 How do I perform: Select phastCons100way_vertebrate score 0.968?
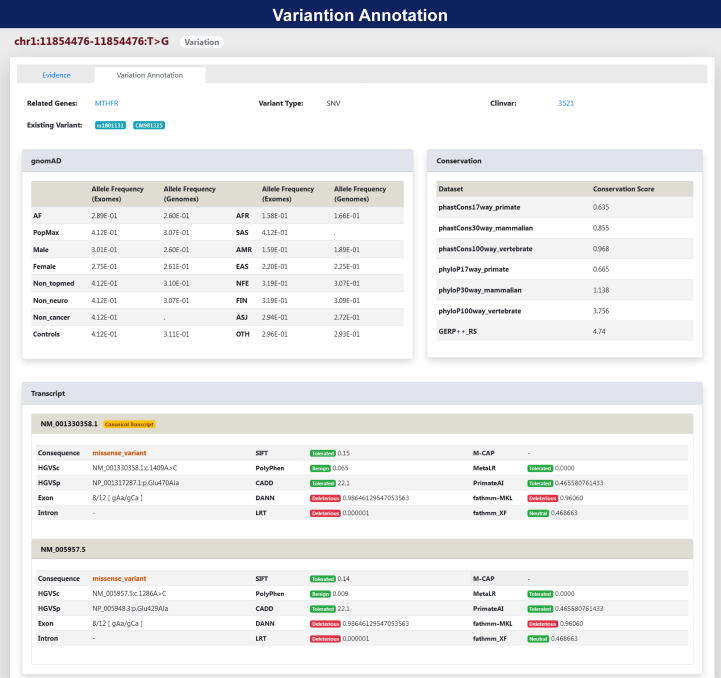pyautogui.click(x=601, y=249)
